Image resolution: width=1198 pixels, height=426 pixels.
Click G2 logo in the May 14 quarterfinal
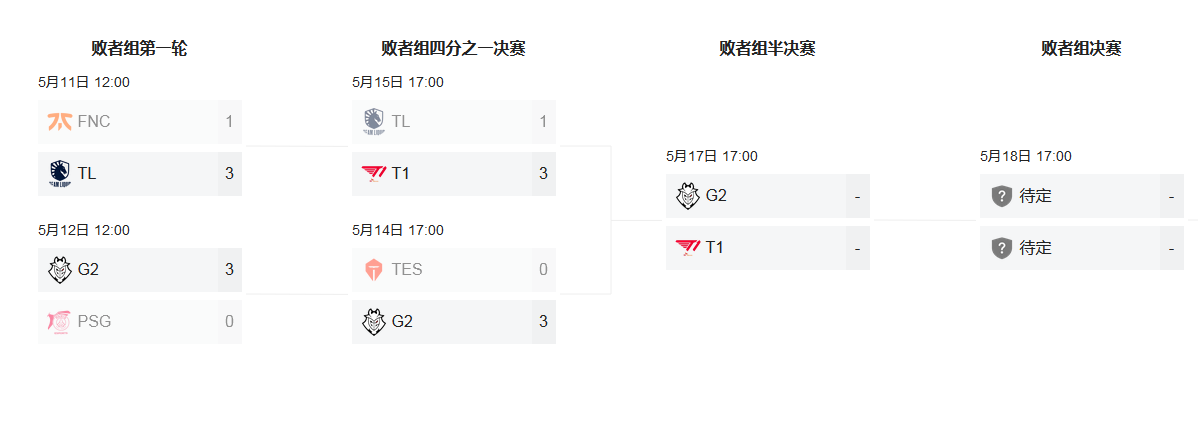coord(374,322)
